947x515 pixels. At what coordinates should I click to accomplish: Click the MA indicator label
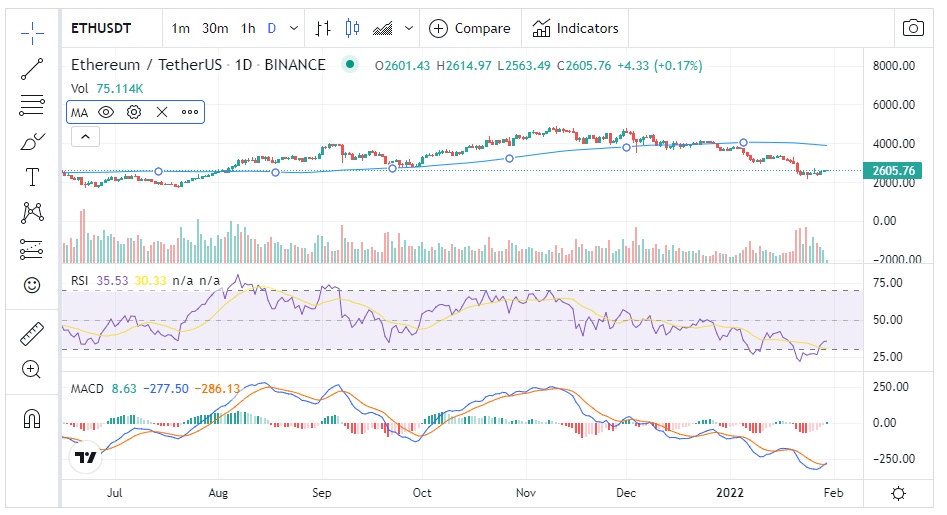[x=79, y=113]
